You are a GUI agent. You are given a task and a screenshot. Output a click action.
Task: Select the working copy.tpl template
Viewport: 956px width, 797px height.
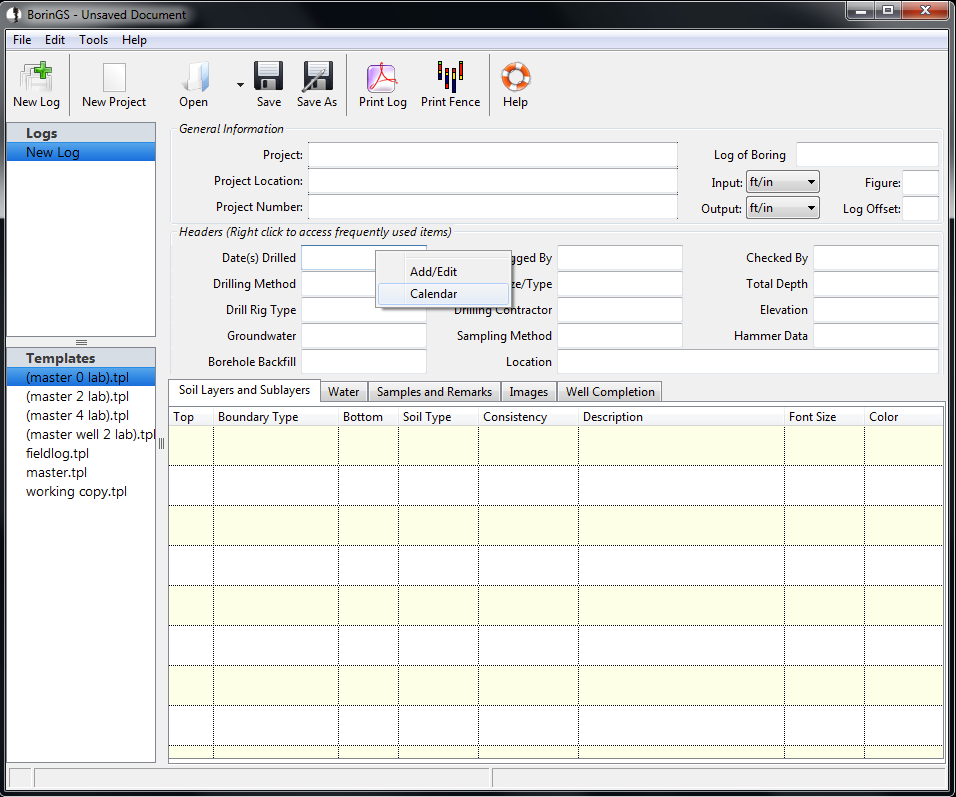tap(81, 491)
